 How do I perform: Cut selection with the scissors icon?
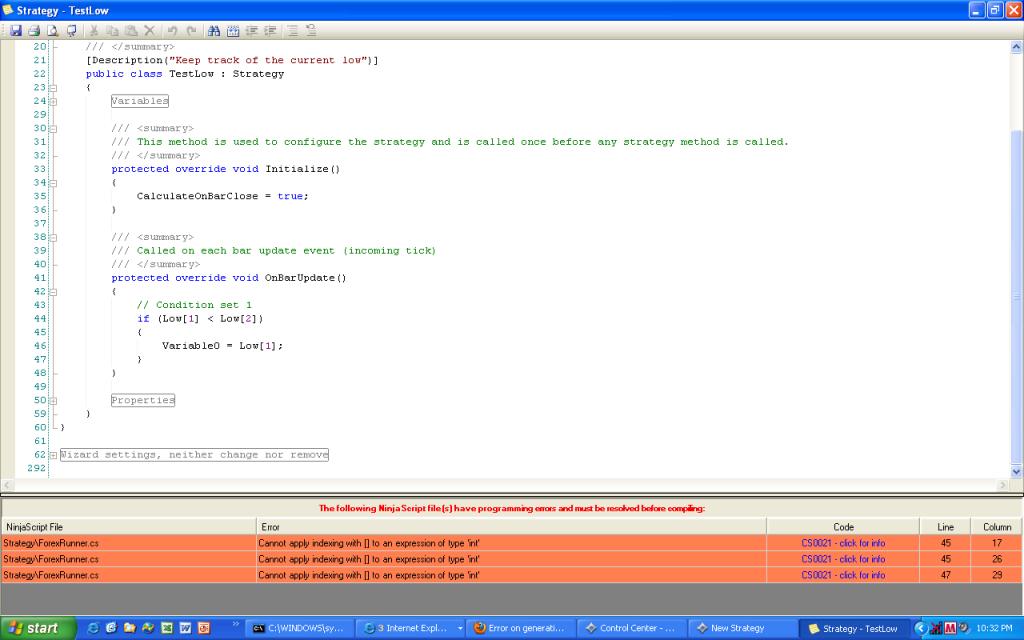click(93, 31)
